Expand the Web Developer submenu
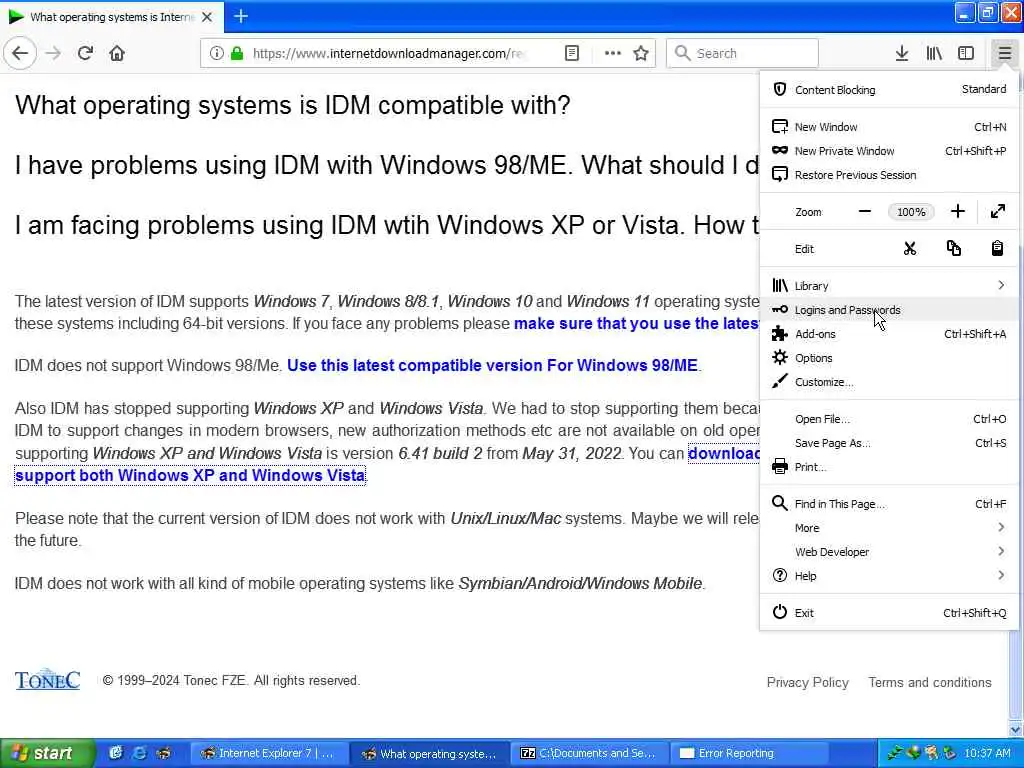 (x=889, y=552)
